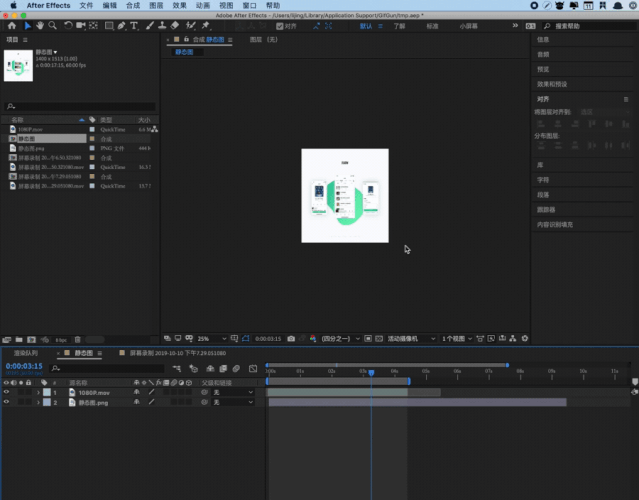Select the Hand tool in toolbar
639x500 pixels.
pyautogui.click(x=38, y=26)
